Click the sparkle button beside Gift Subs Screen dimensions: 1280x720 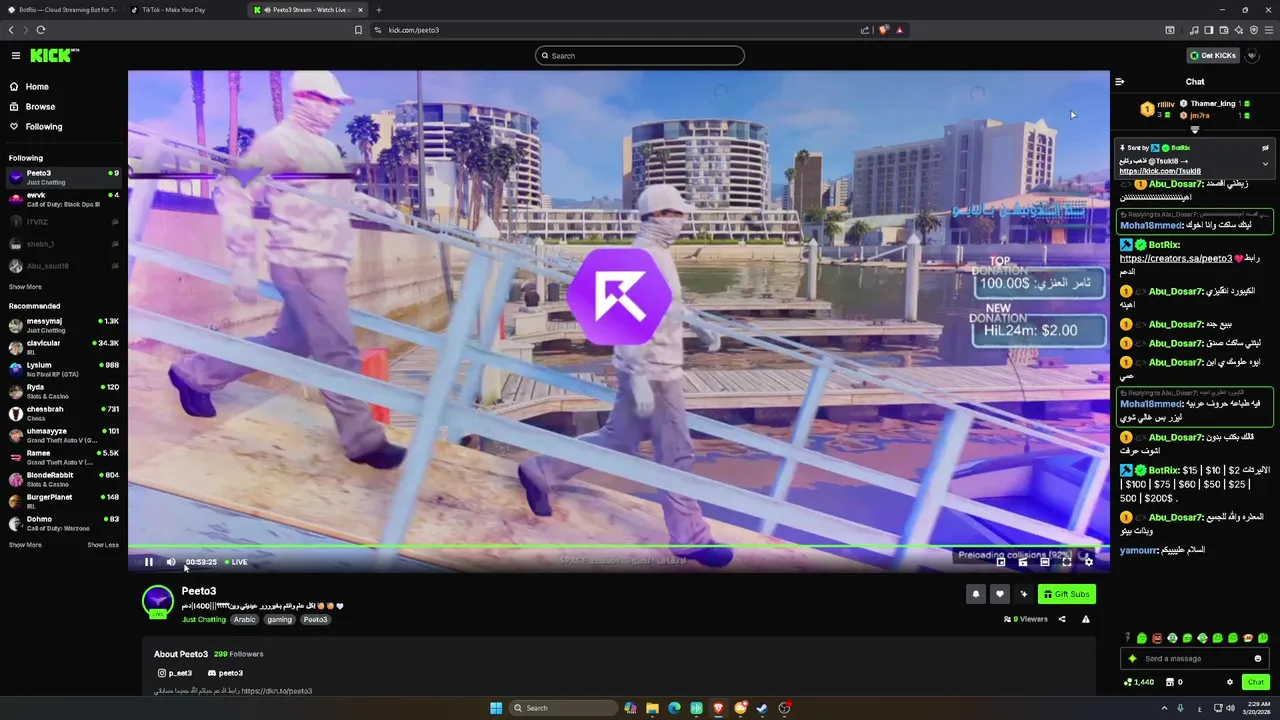click(1023, 594)
